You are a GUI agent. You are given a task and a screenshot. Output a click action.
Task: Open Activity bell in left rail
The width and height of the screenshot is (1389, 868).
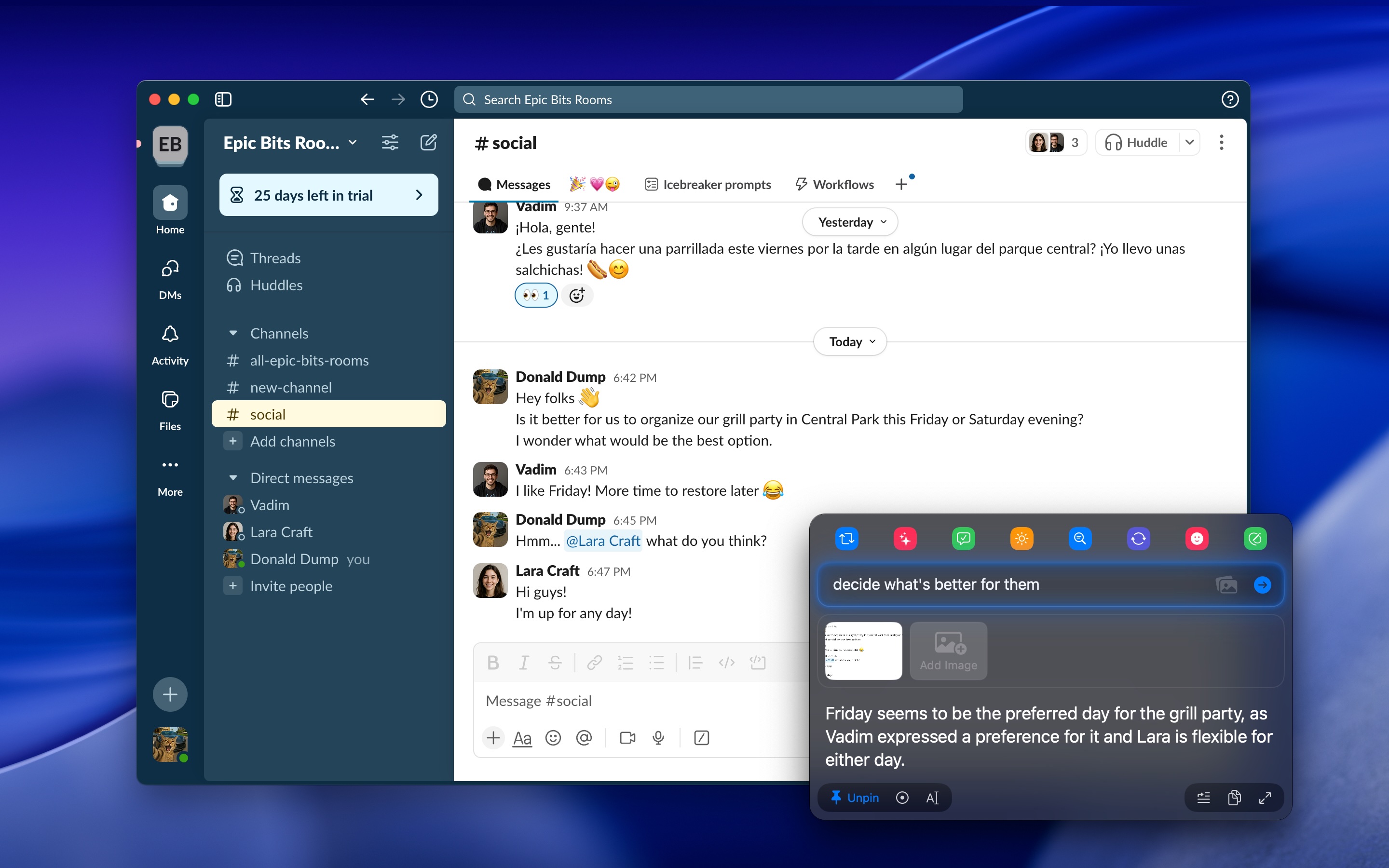click(x=170, y=345)
